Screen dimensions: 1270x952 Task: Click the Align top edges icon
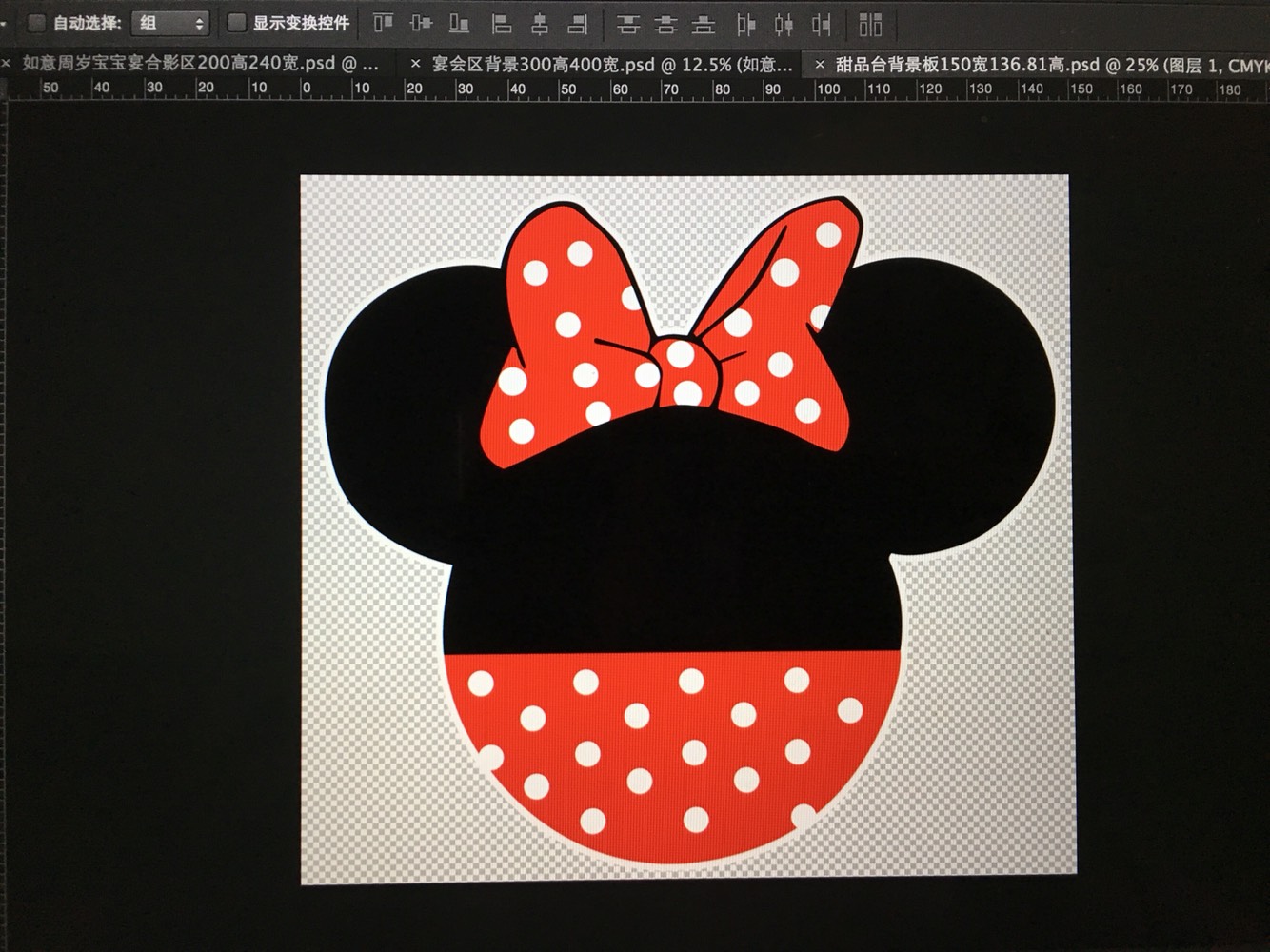pyautogui.click(x=383, y=23)
